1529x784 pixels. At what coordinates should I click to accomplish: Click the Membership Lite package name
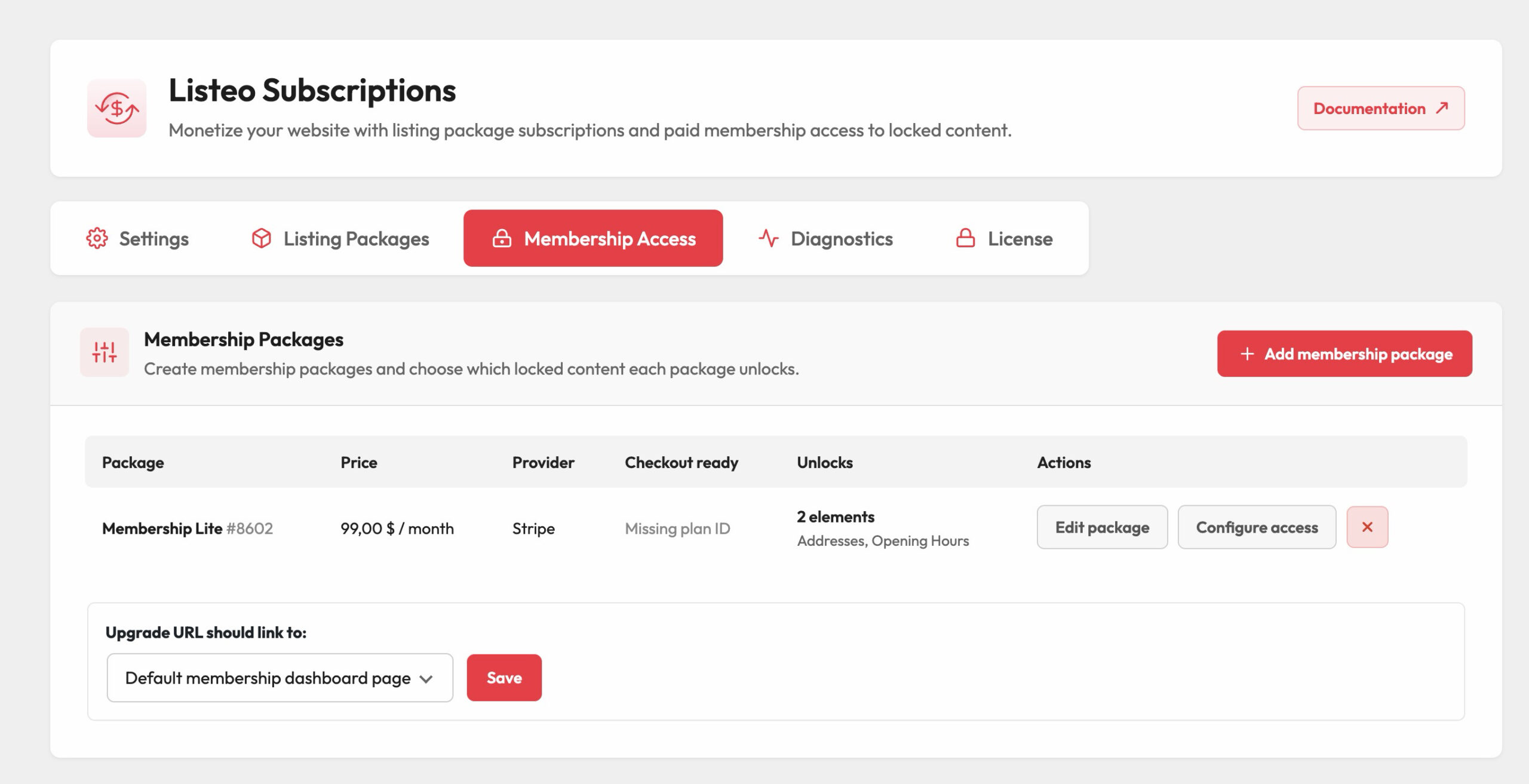point(162,528)
